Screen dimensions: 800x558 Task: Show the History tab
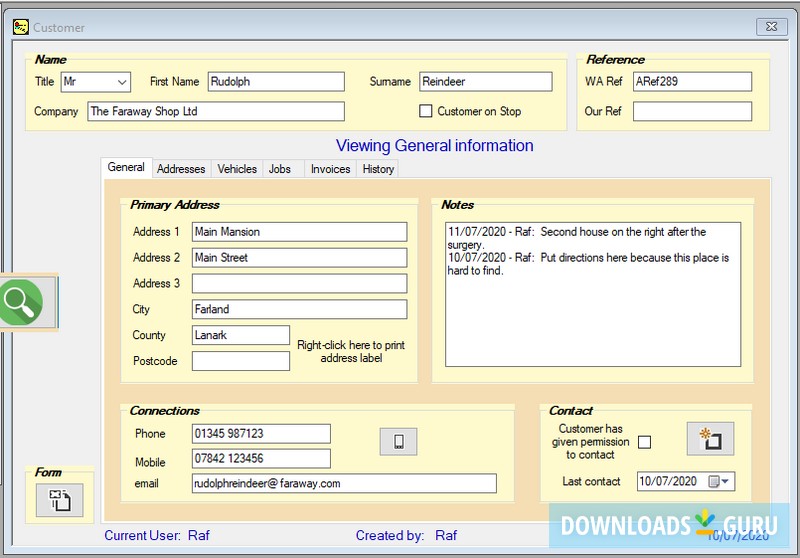tap(378, 169)
